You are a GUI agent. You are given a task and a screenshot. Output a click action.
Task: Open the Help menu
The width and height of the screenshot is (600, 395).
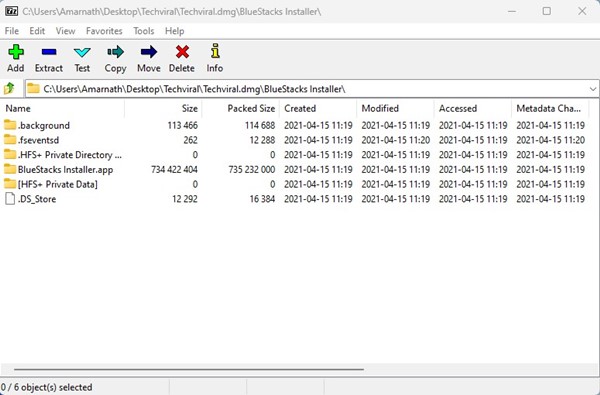tap(174, 31)
